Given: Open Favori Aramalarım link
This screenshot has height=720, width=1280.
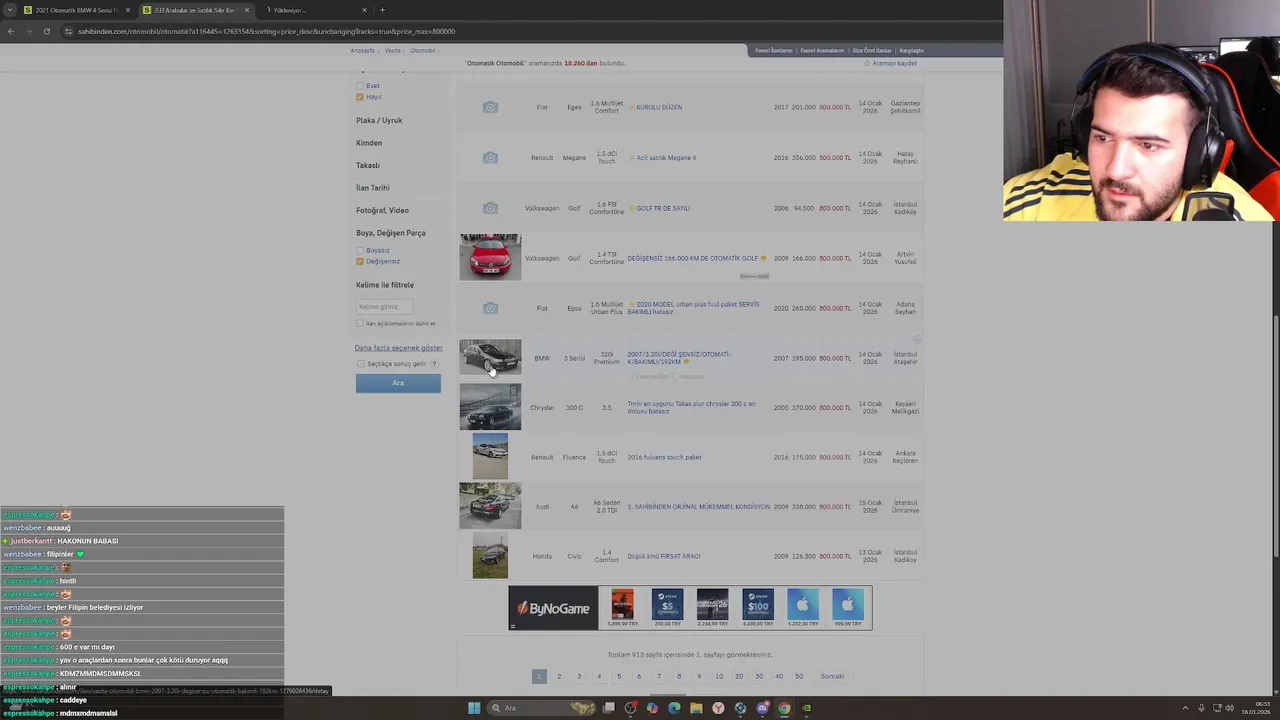Looking at the screenshot, I should [x=822, y=50].
